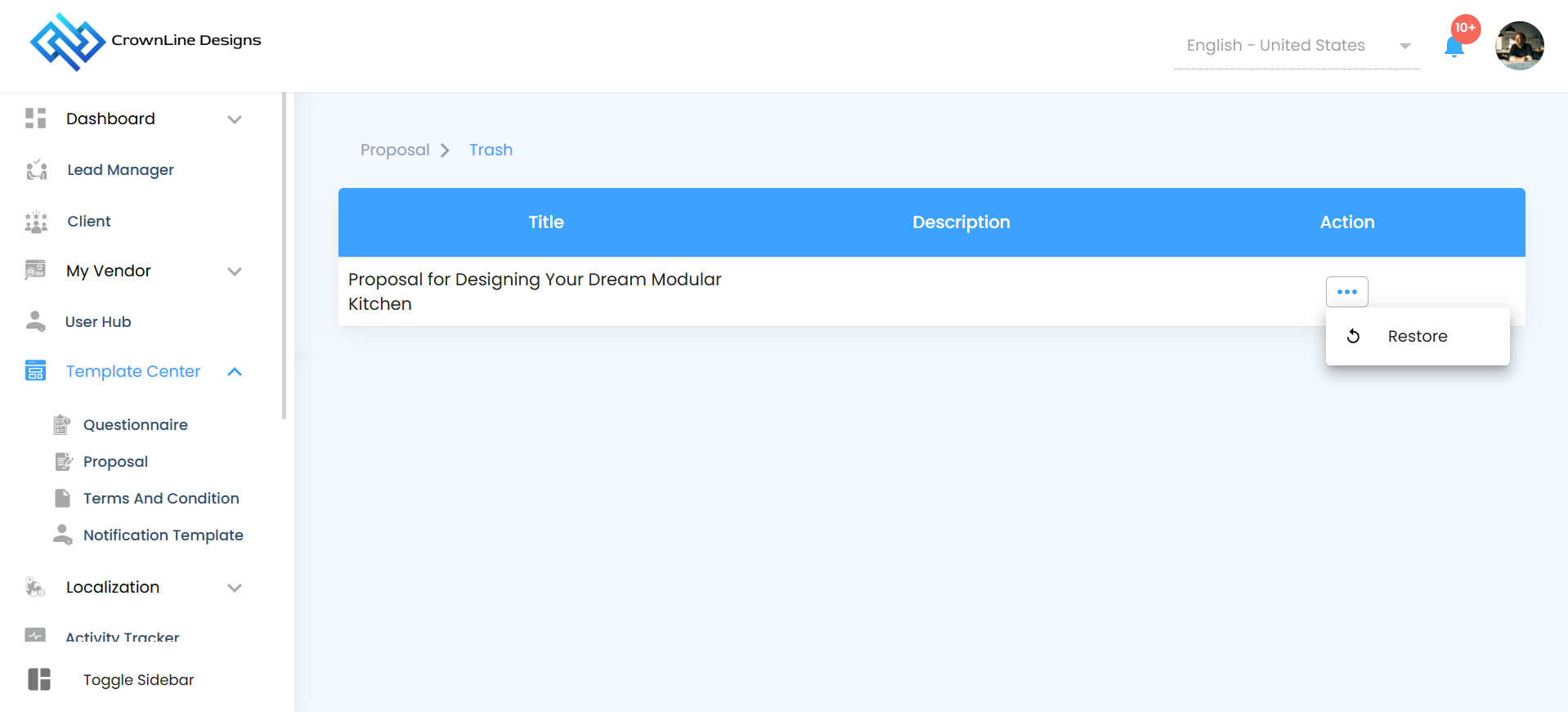Click the breadcrumb chevron separator
This screenshot has width=1568, height=712.
[x=445, y=150]
